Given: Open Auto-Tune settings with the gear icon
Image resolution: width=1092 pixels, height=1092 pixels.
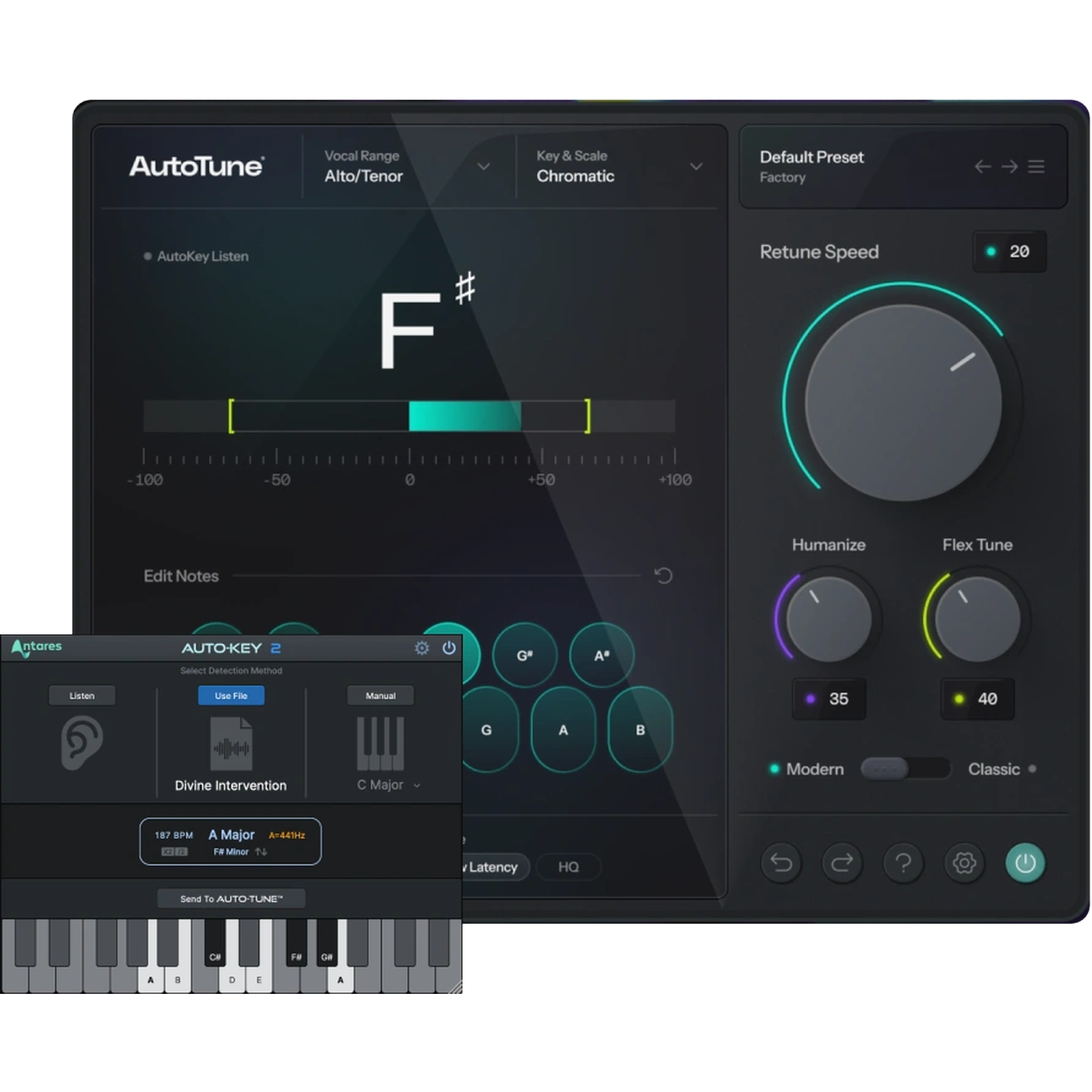Looking at the screenshot, I should point(964,863).
